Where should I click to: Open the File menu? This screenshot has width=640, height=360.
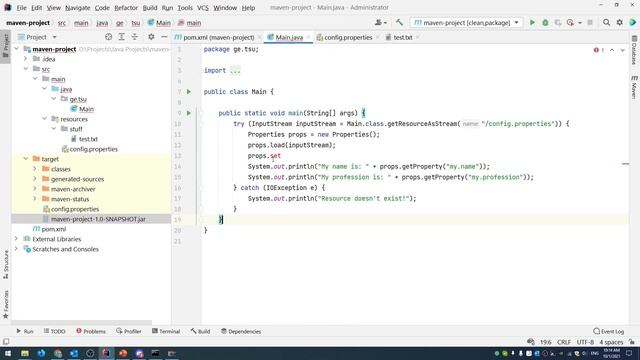click(x=21, y=7)
